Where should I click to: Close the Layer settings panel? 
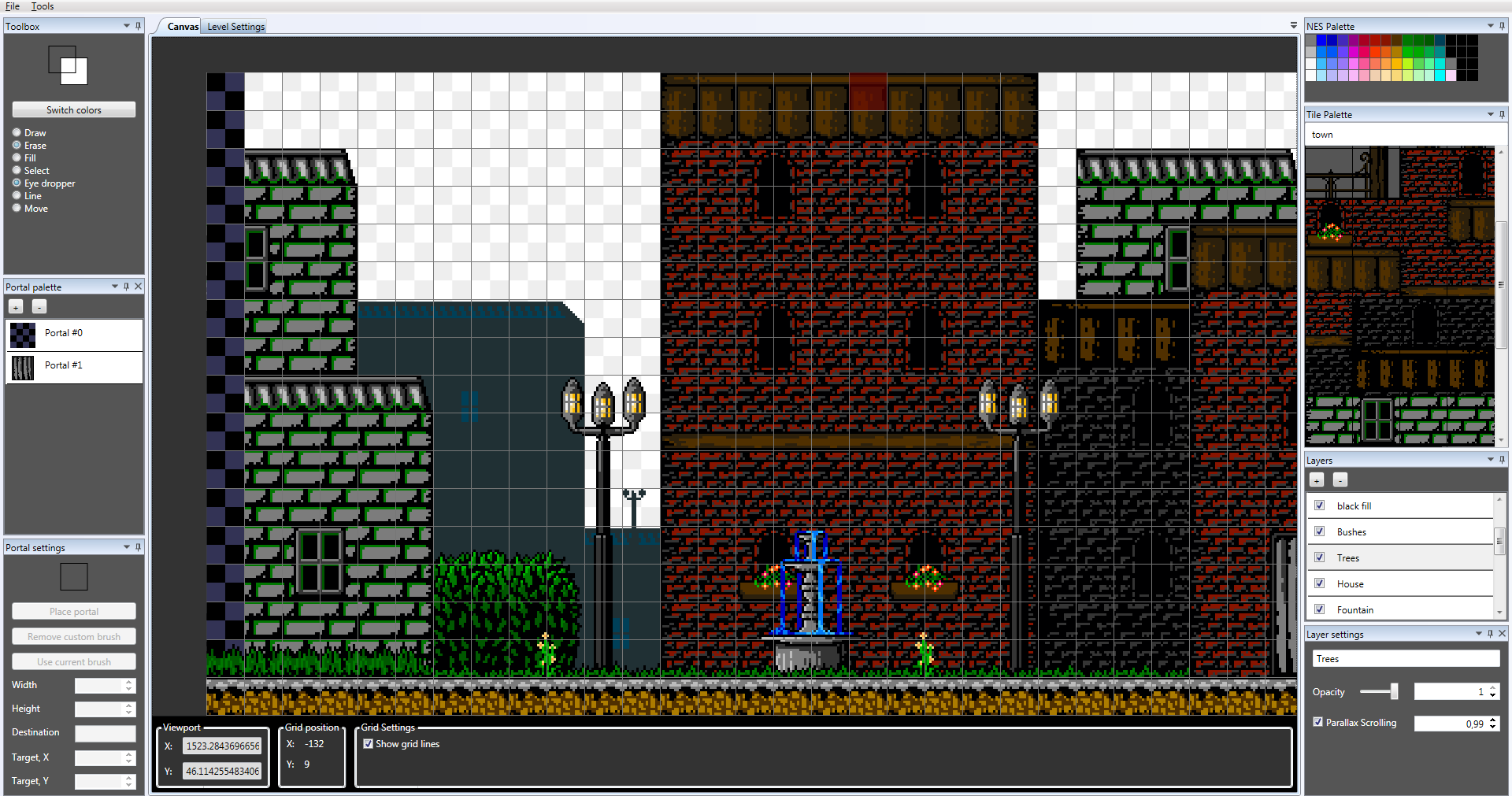[1502, 634]
